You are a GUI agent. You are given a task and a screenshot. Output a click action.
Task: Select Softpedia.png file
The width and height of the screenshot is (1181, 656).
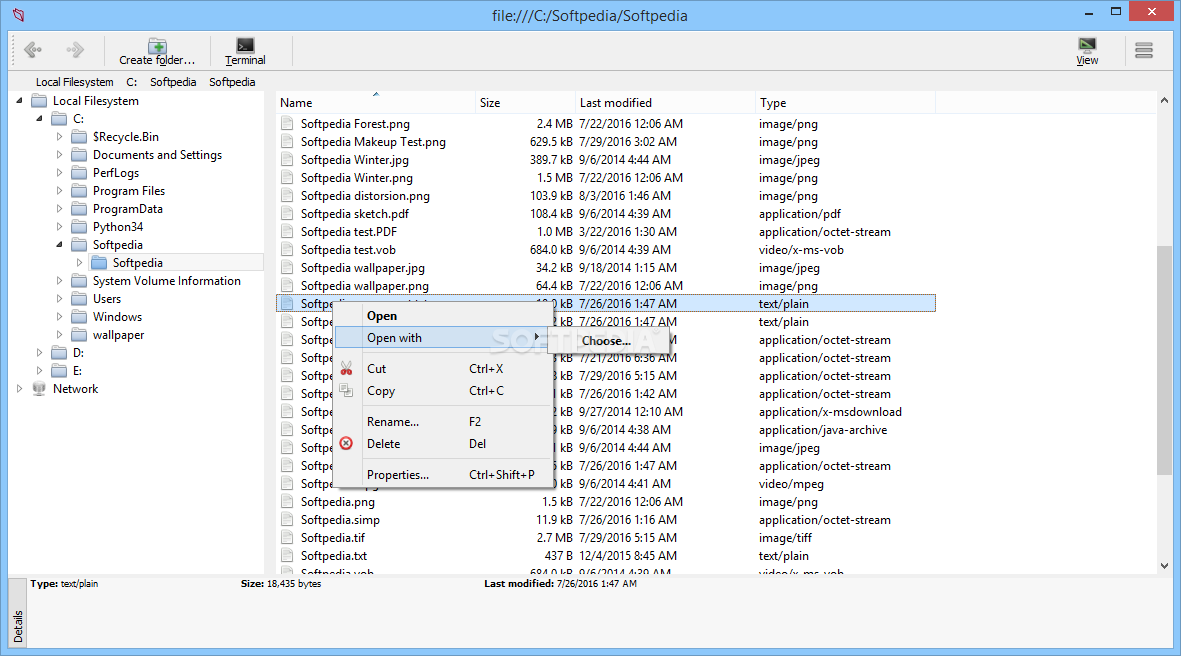[337, 502]
